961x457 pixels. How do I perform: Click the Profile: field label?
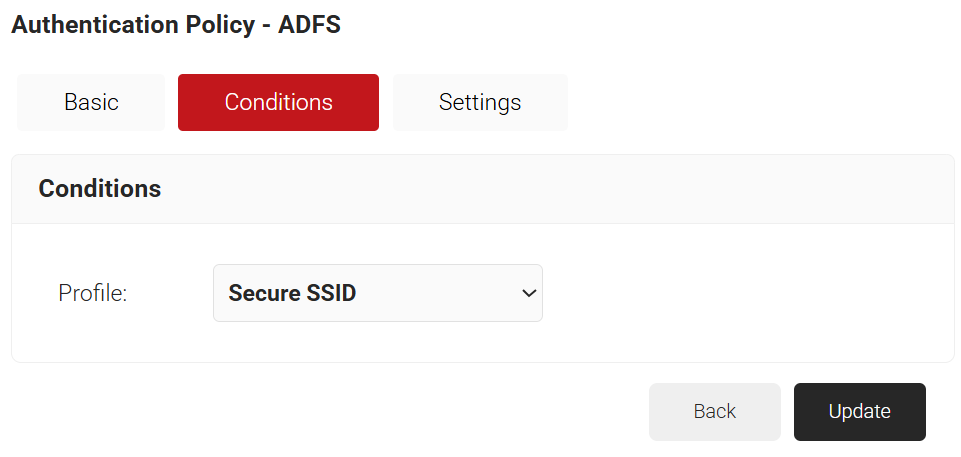click(93, 293)
